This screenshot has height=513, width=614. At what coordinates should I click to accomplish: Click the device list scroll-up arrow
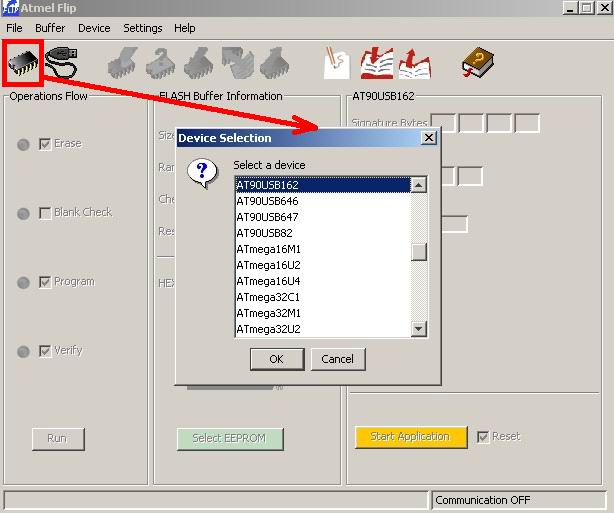(x=419, y=185)
